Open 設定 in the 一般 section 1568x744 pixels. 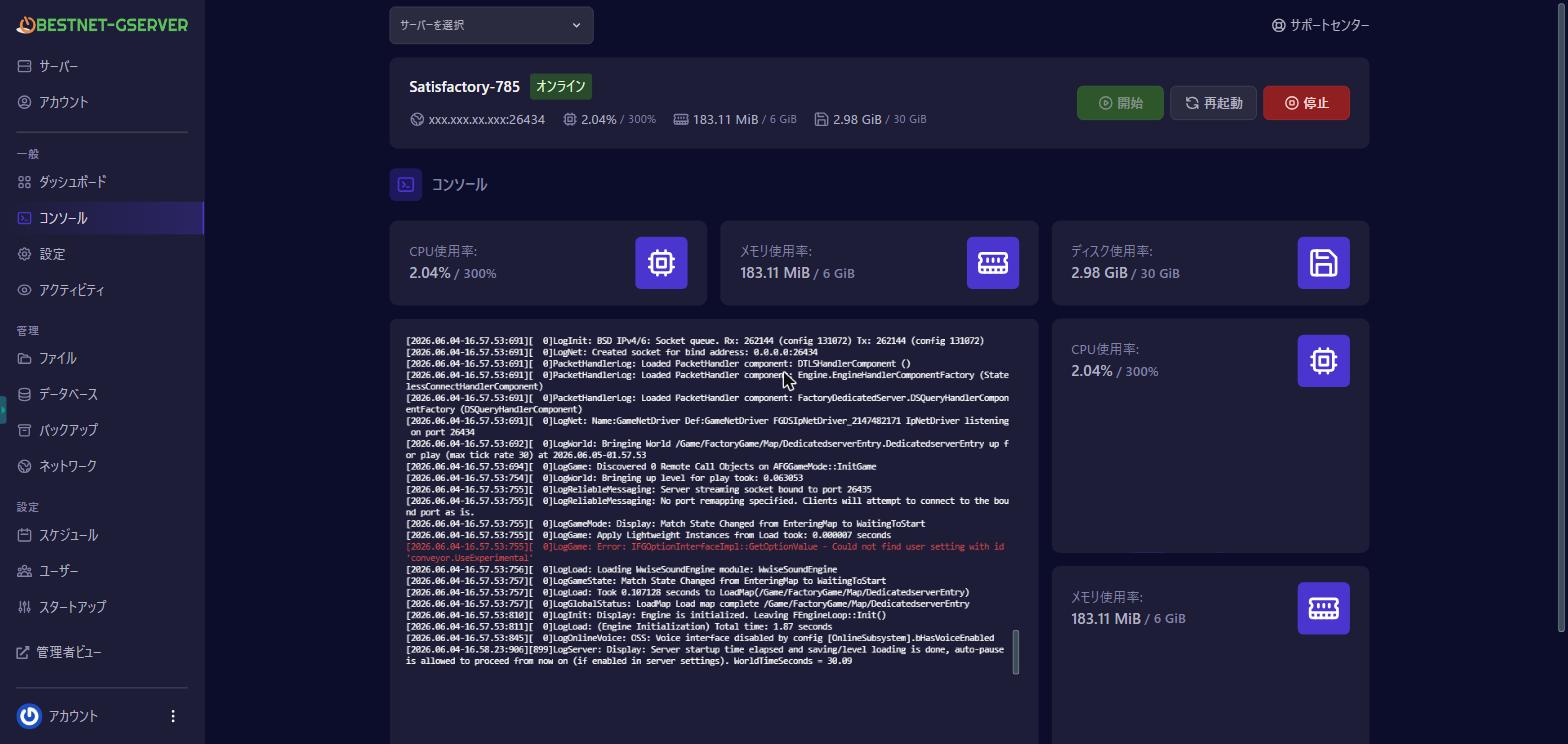click(102, 254)
